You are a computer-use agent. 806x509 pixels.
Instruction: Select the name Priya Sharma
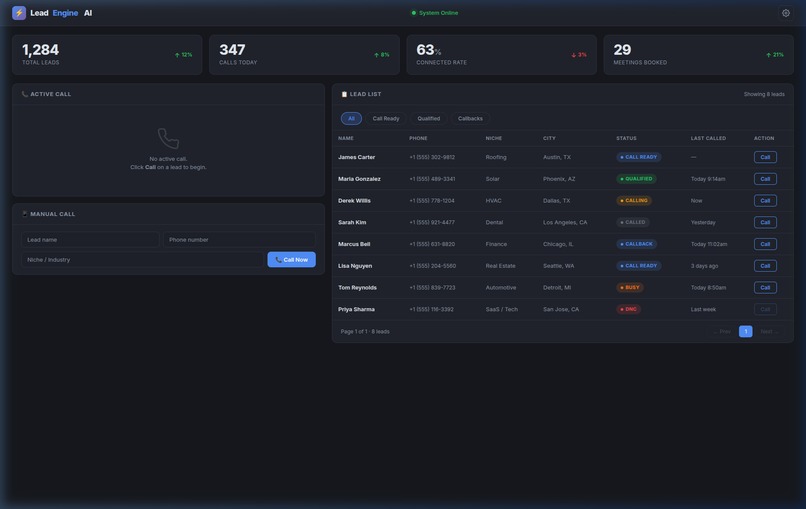[x=356, y=310]
